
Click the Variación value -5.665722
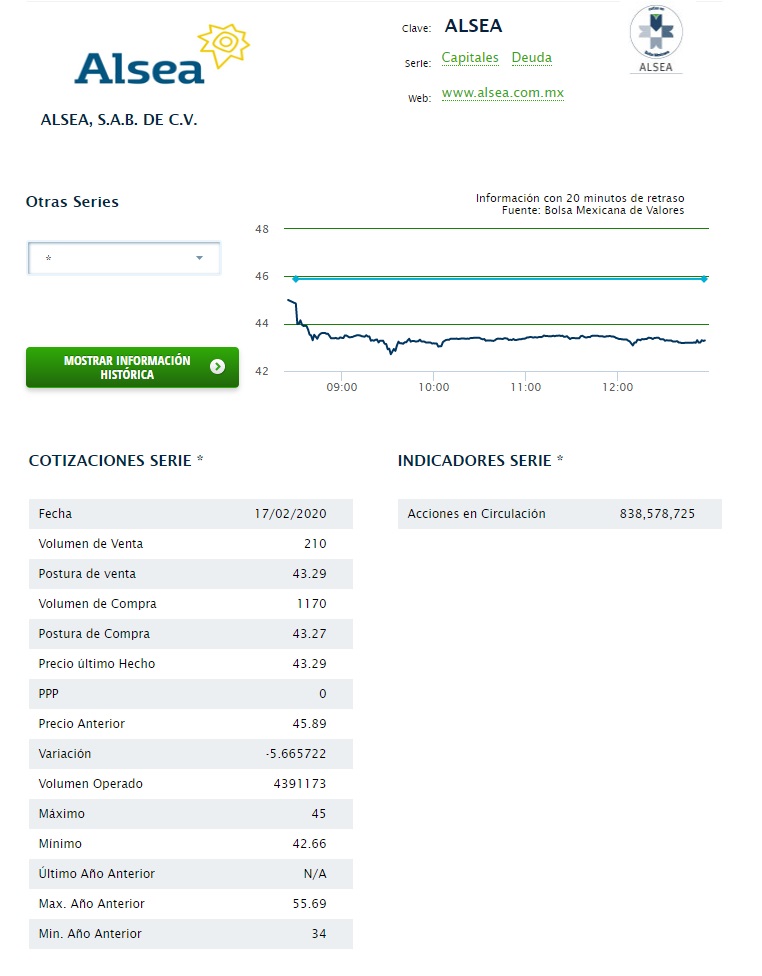tap(296, 753)
